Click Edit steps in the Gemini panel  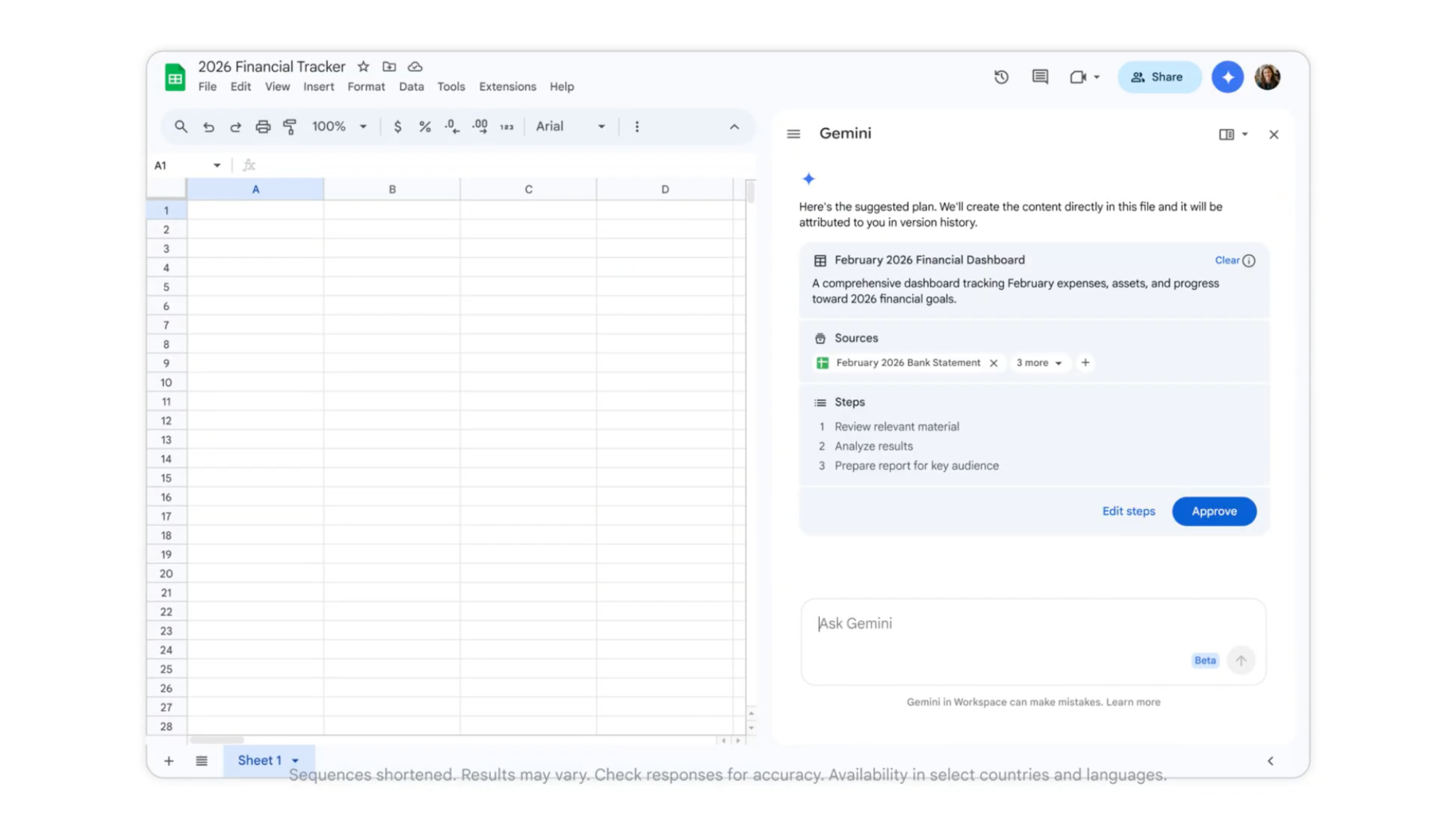coord(1128,511)
